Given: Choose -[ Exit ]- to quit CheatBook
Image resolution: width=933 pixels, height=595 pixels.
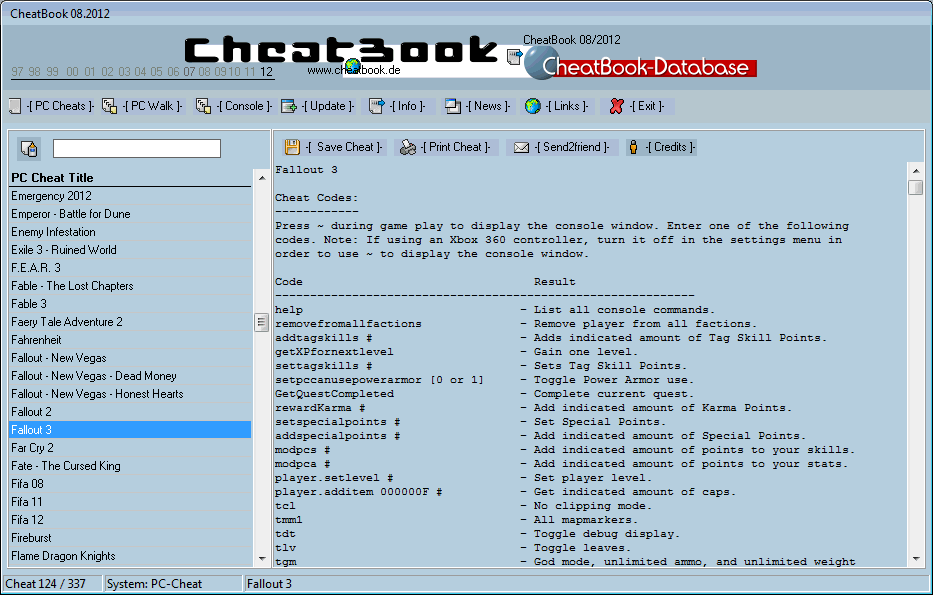Looking at the screenshot, I should [647, 107].
